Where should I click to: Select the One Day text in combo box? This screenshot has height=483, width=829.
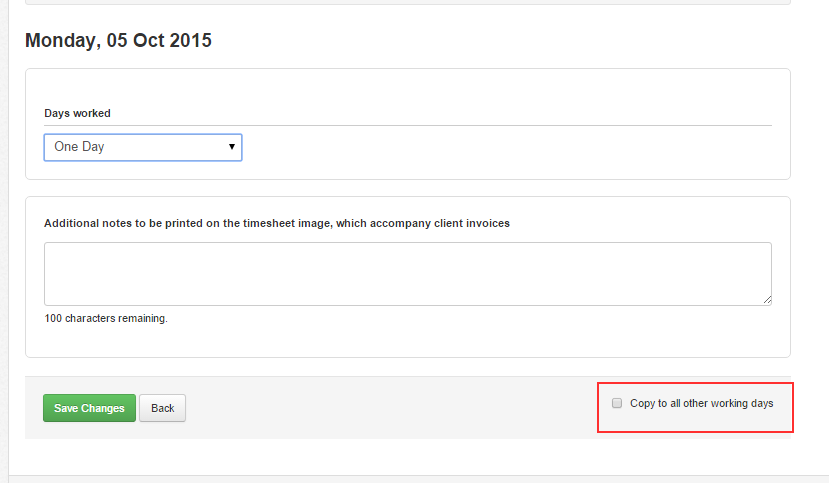click(79, 146)
